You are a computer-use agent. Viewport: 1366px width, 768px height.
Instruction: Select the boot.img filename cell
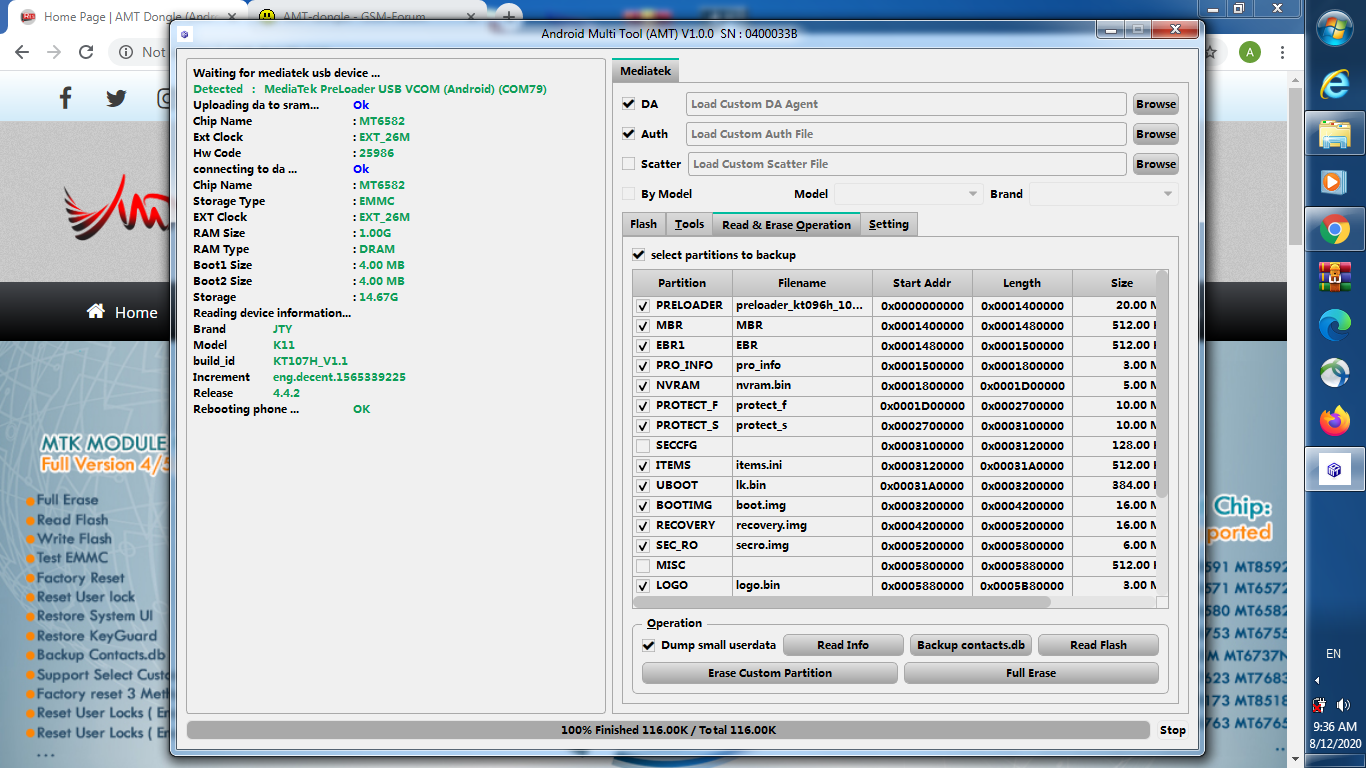point(802,506)
